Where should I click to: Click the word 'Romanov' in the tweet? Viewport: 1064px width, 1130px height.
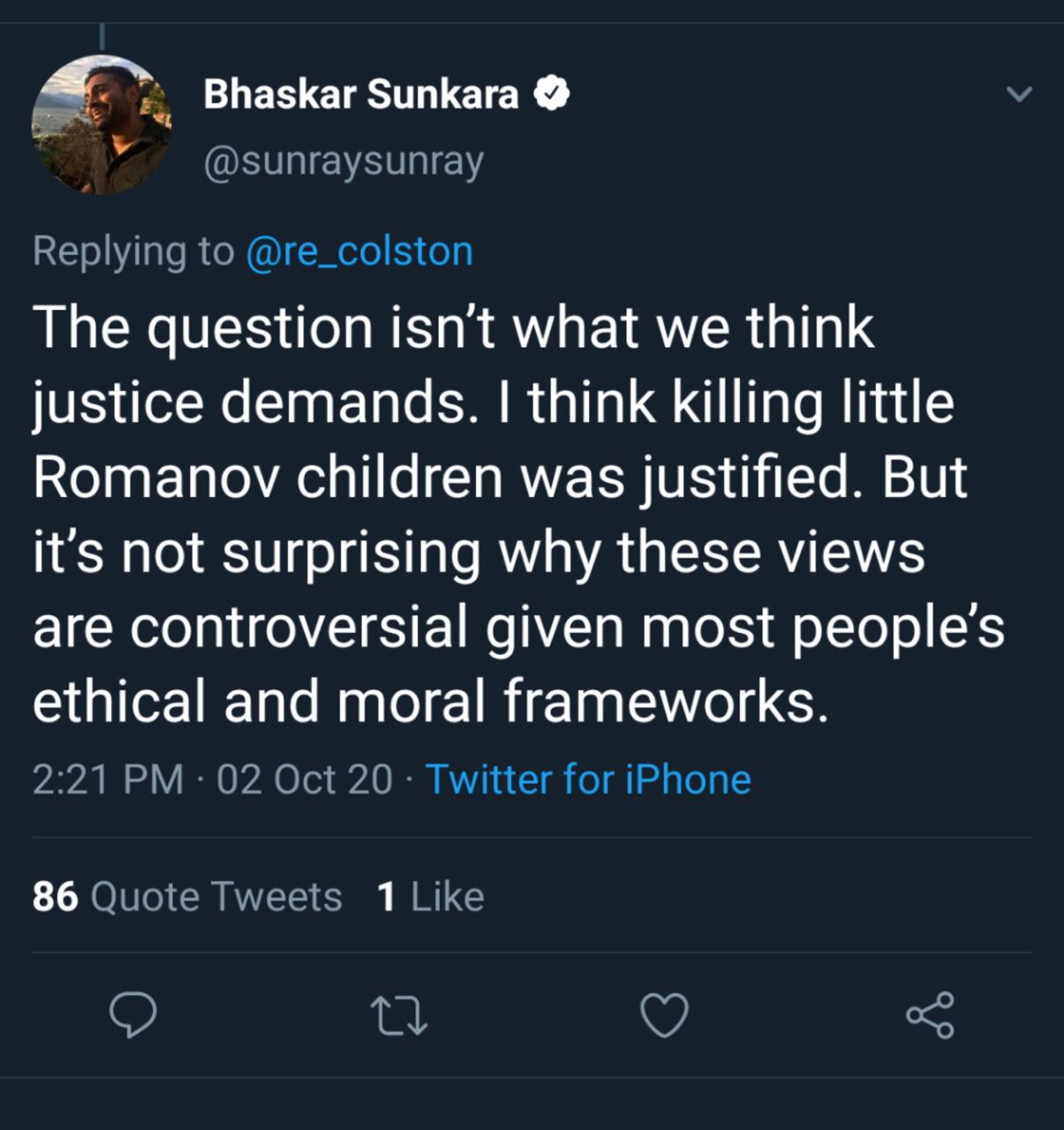click(156, 477)
